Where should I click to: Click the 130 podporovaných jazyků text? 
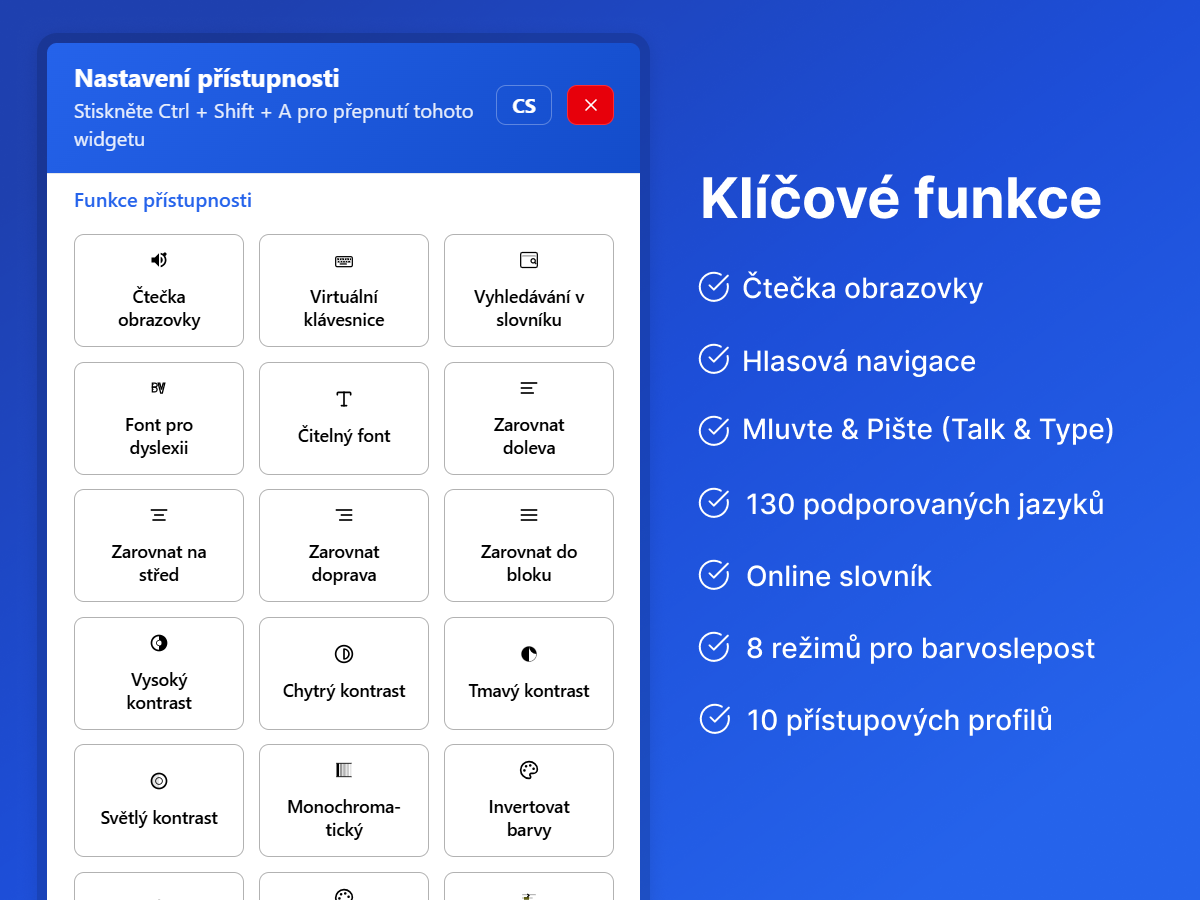click(x=925, y=504)
